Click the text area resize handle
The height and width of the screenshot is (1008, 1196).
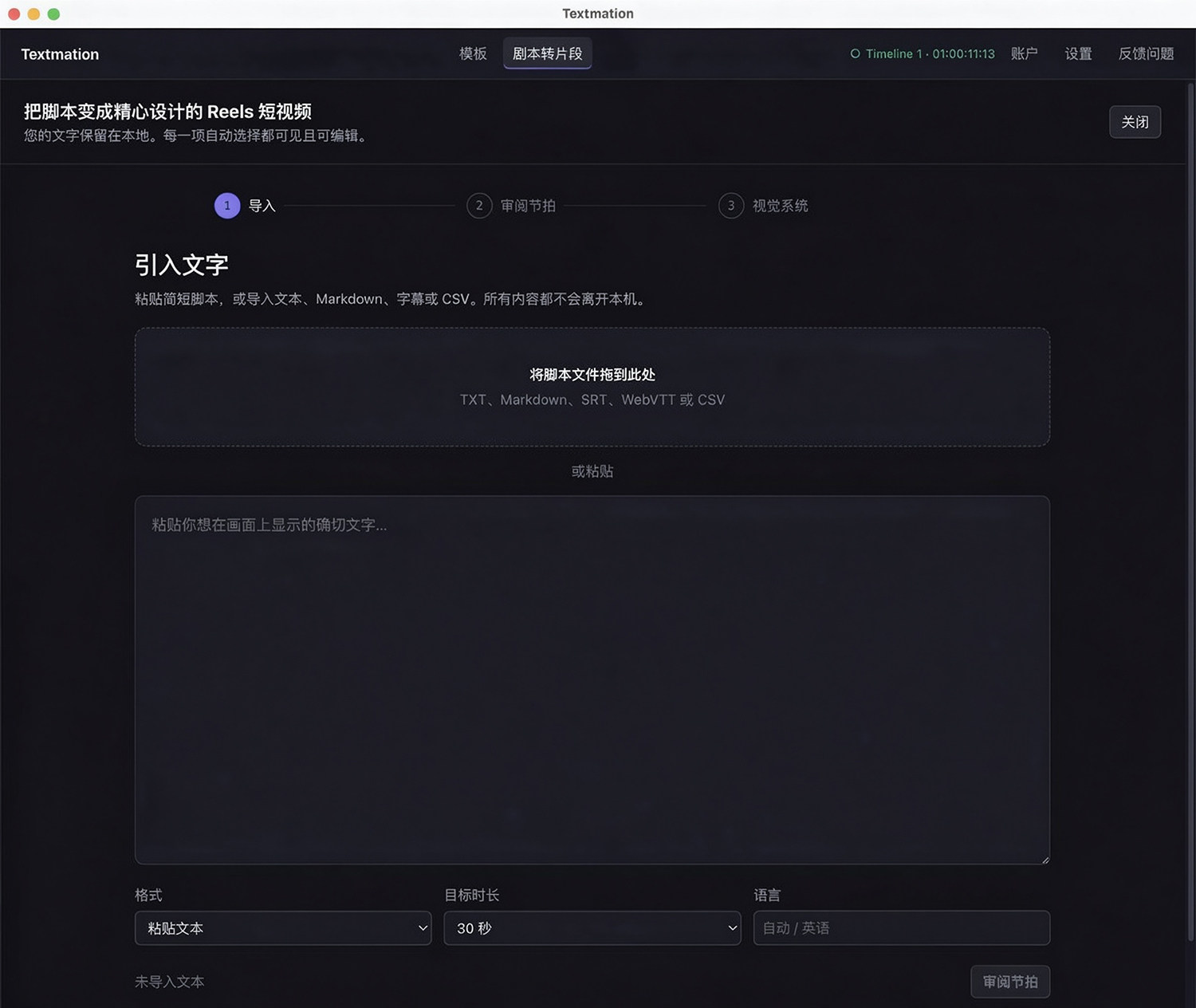point(1045,859)
